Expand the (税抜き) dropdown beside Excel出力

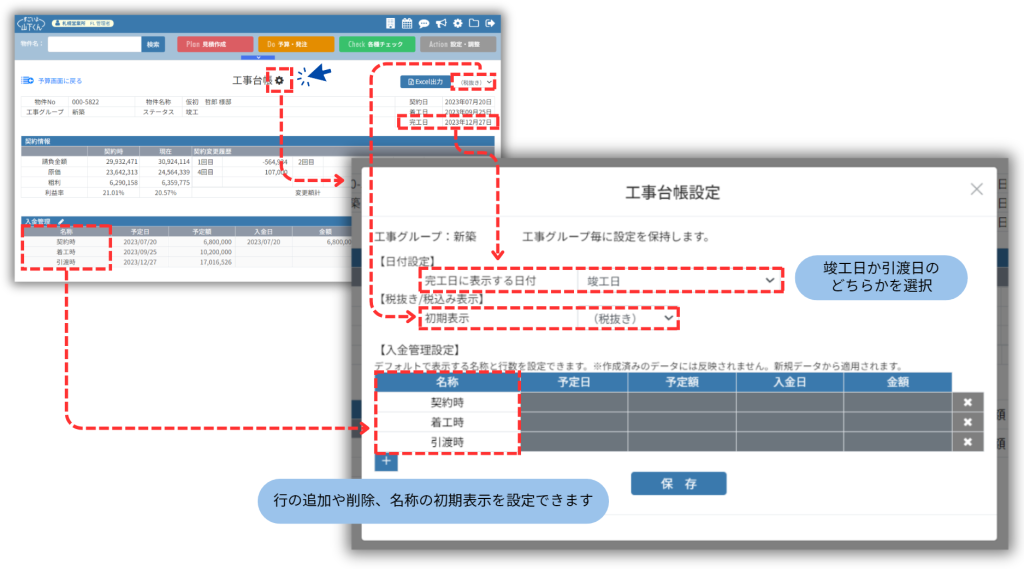[x=475, y=81]
